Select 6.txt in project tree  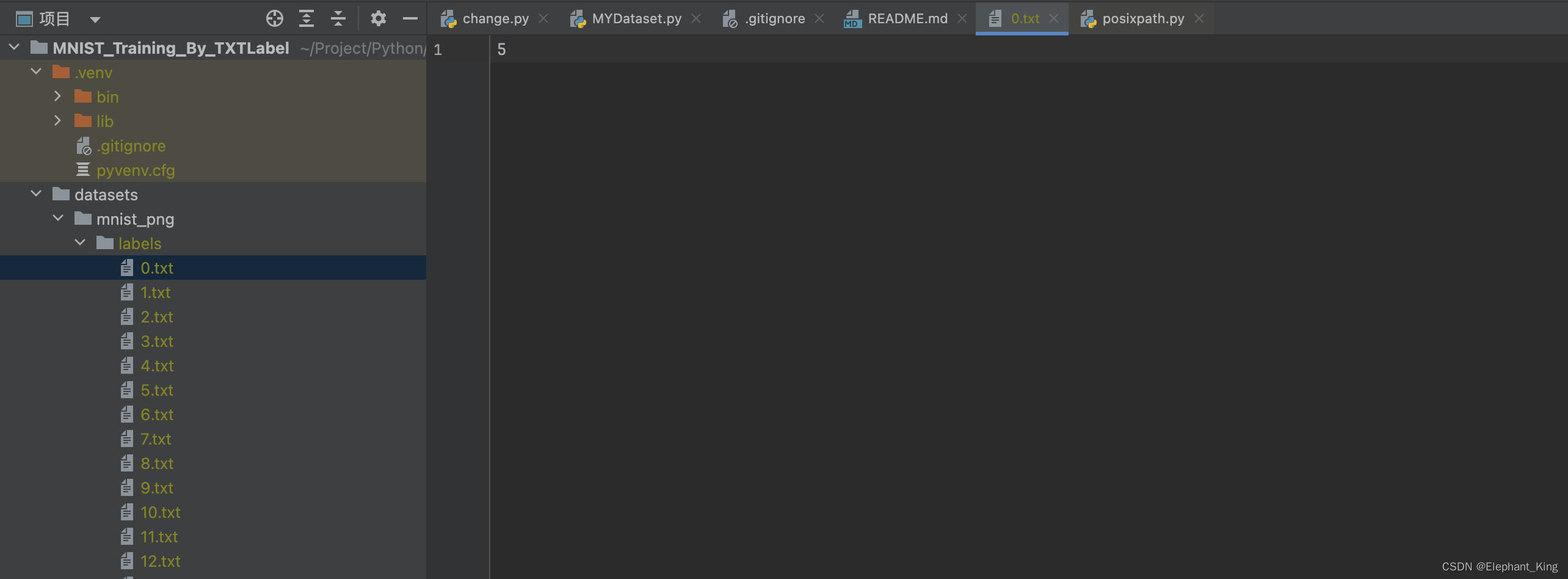click(158, 415)
